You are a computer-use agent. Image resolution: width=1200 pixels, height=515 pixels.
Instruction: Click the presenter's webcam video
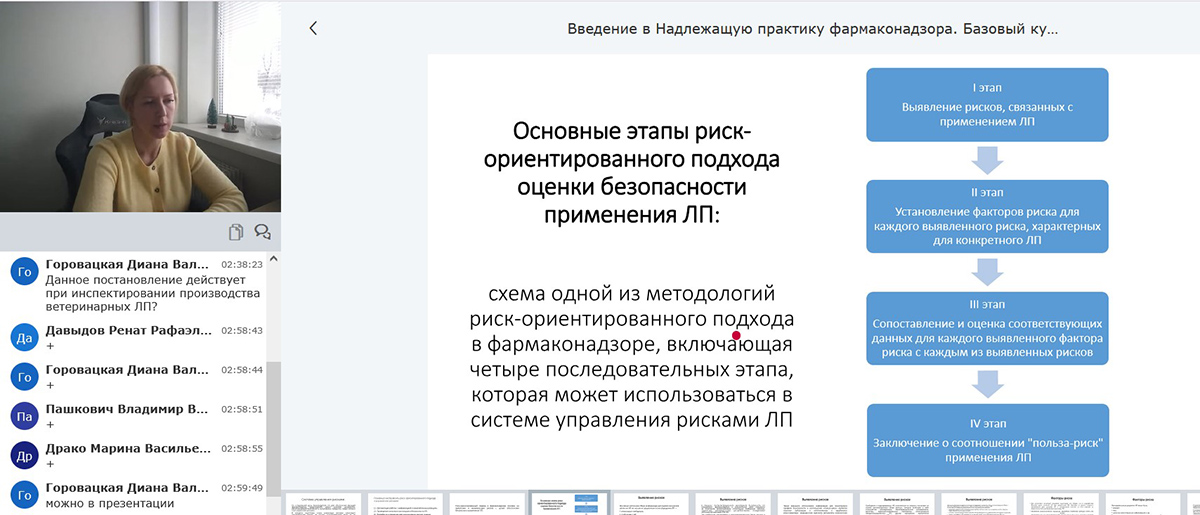140,106
